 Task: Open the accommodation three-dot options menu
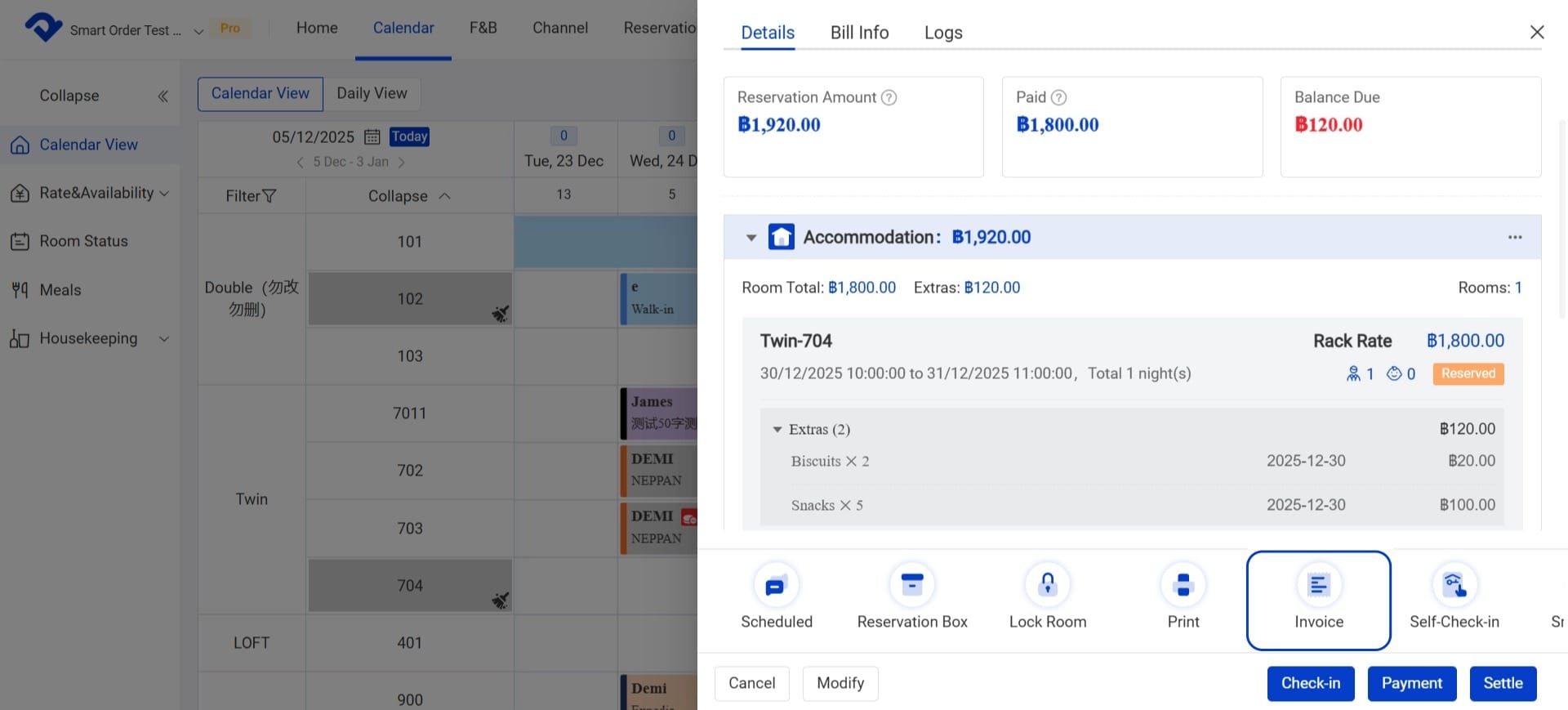click(x=1515, y=237)
